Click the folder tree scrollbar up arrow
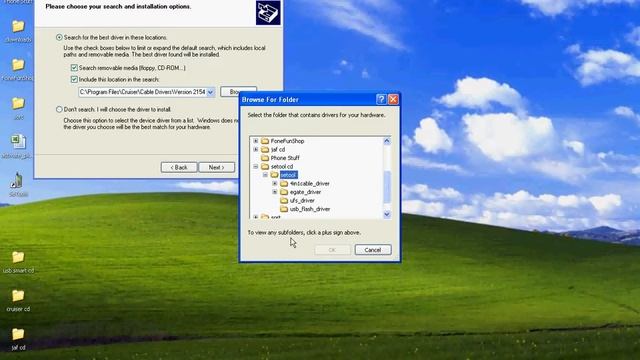The width and height of the screenshot is (640, 360). tap(387, 141)
